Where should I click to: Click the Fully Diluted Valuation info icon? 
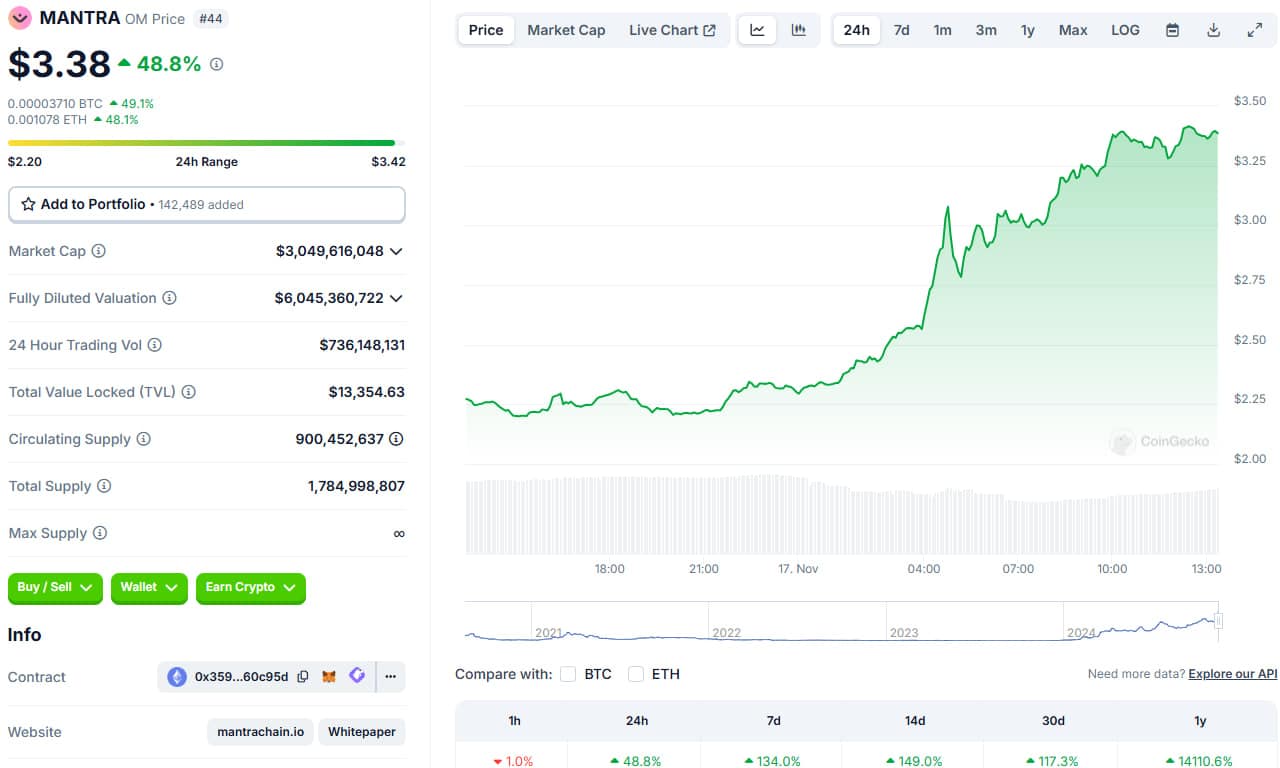[x=170, y=298]
